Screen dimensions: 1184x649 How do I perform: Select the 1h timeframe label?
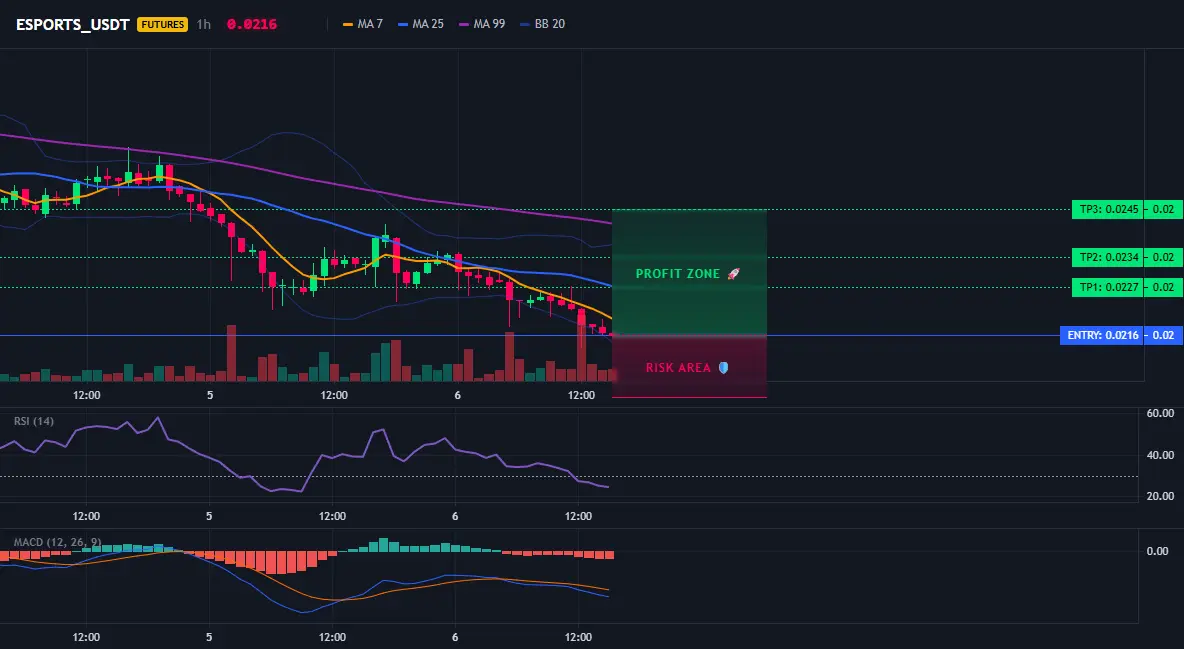point(203,24)
